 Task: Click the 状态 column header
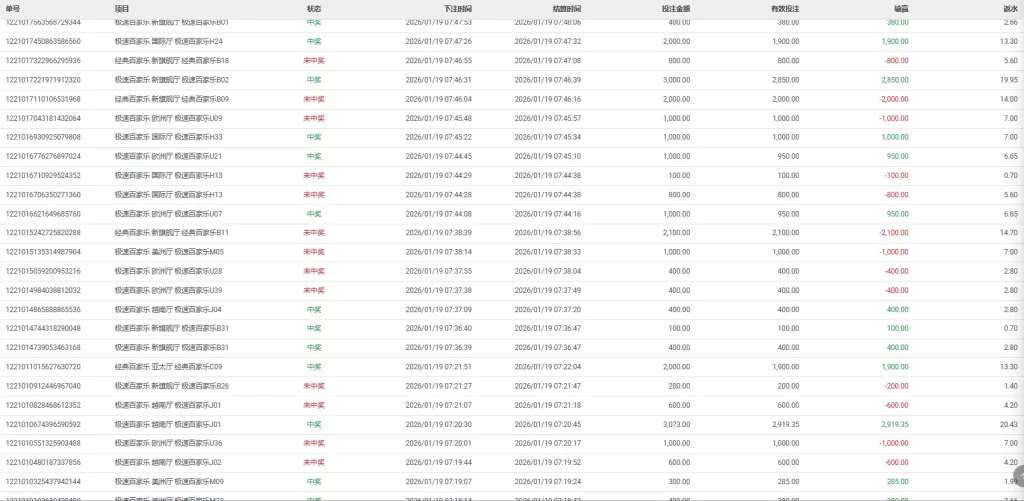pyautogui.click(x=314, y=8)
